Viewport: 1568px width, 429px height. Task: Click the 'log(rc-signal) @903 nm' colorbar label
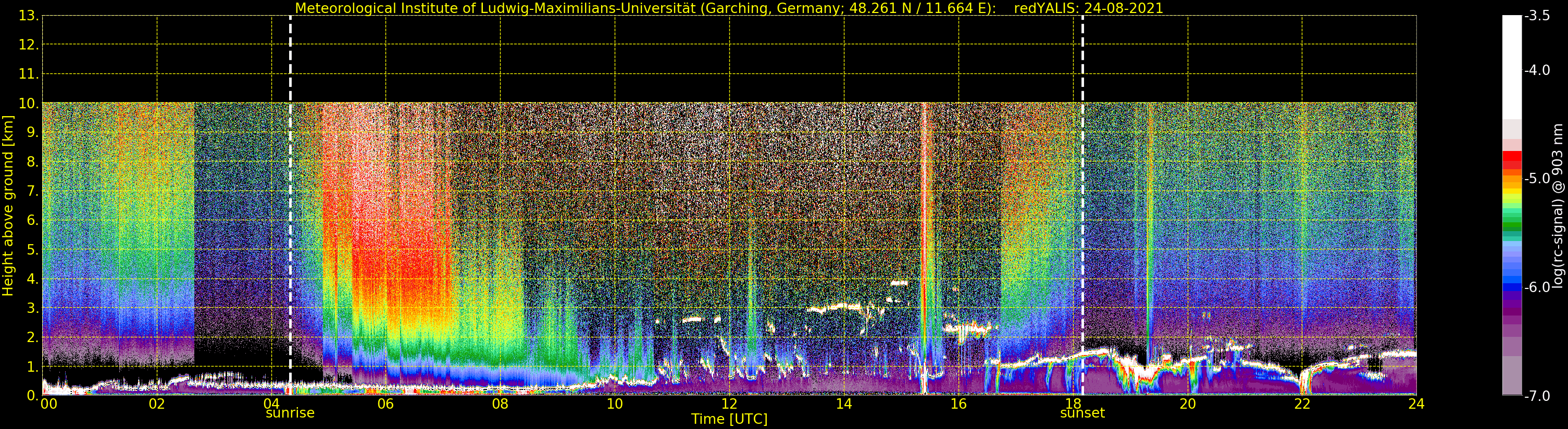click(x=1558, y=206)
